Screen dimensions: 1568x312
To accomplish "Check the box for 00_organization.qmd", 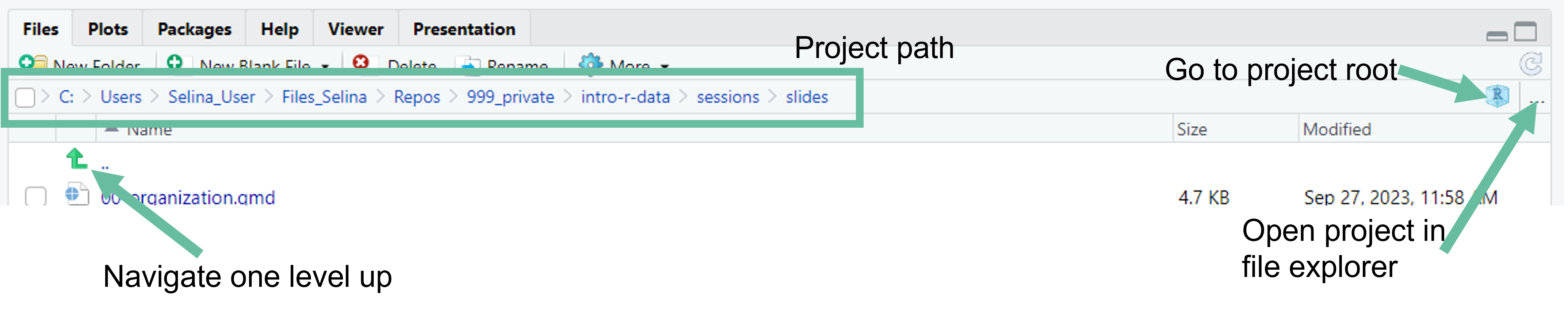I will (x=36, y=196).
